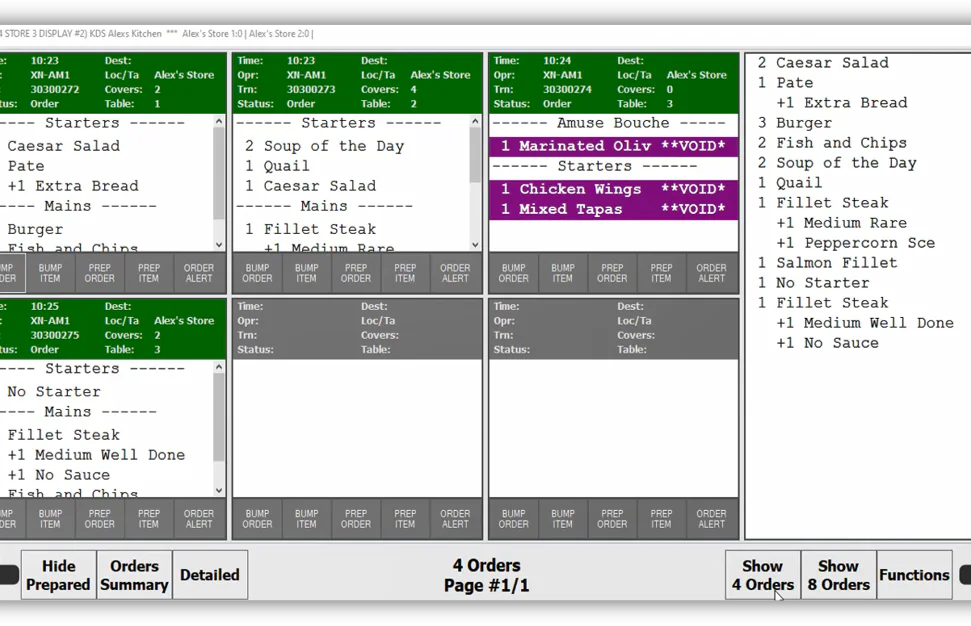The image size is (971, 626).
Task: Click '3 Burger' in summary list
Action: click(x=795, y=123)
